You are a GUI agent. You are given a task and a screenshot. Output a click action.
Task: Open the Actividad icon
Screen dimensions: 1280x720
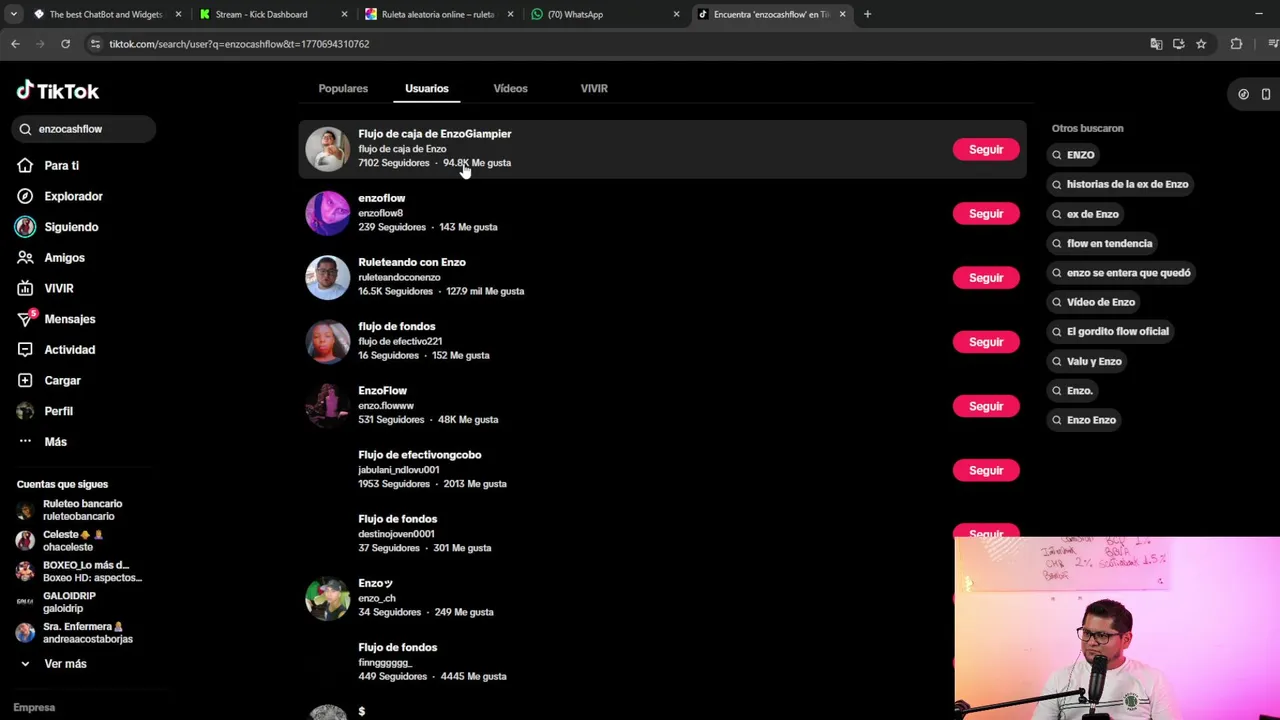(x=25, y=350)
